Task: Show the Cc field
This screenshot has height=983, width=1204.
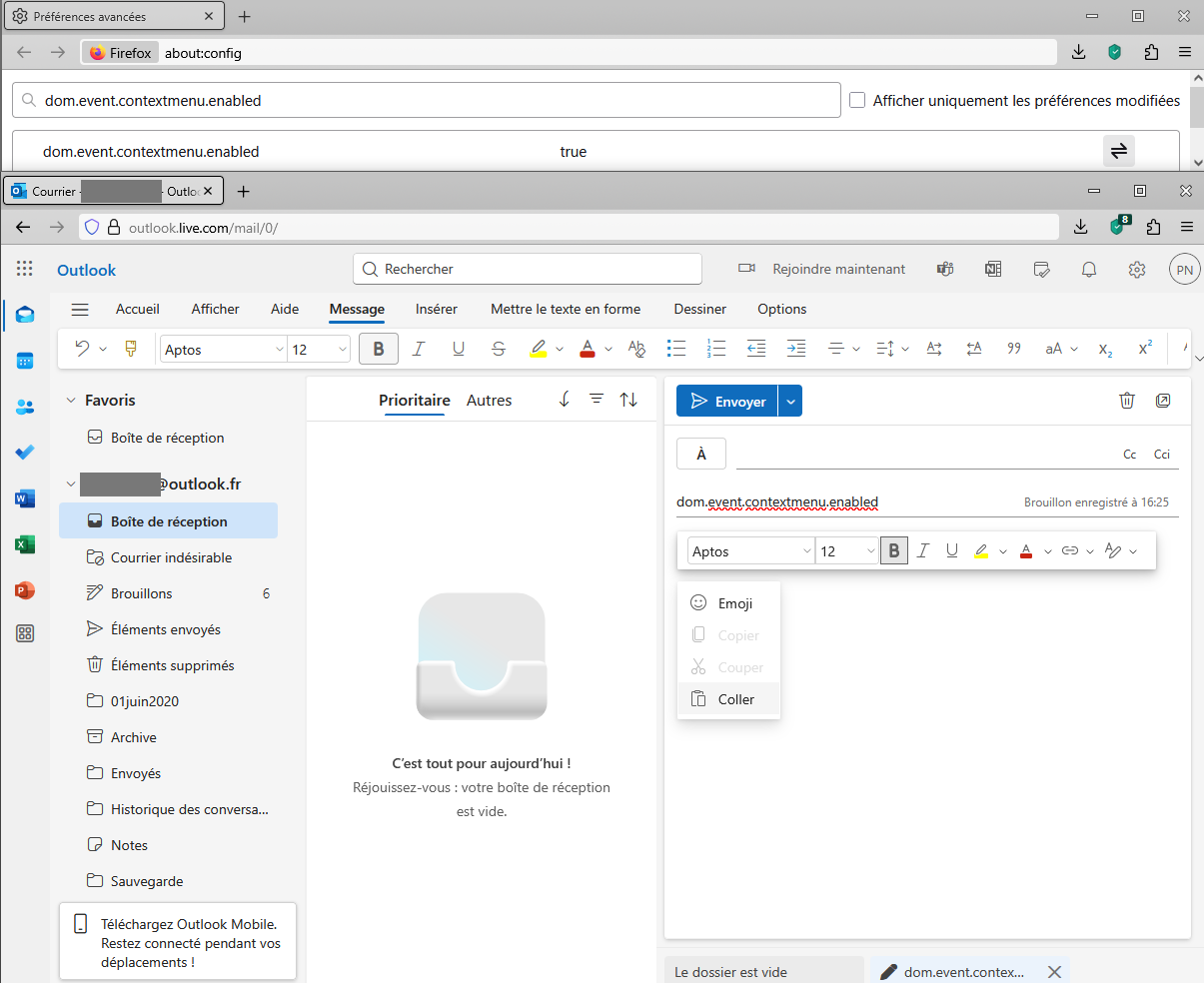Action: click(x=1130, y=454)
